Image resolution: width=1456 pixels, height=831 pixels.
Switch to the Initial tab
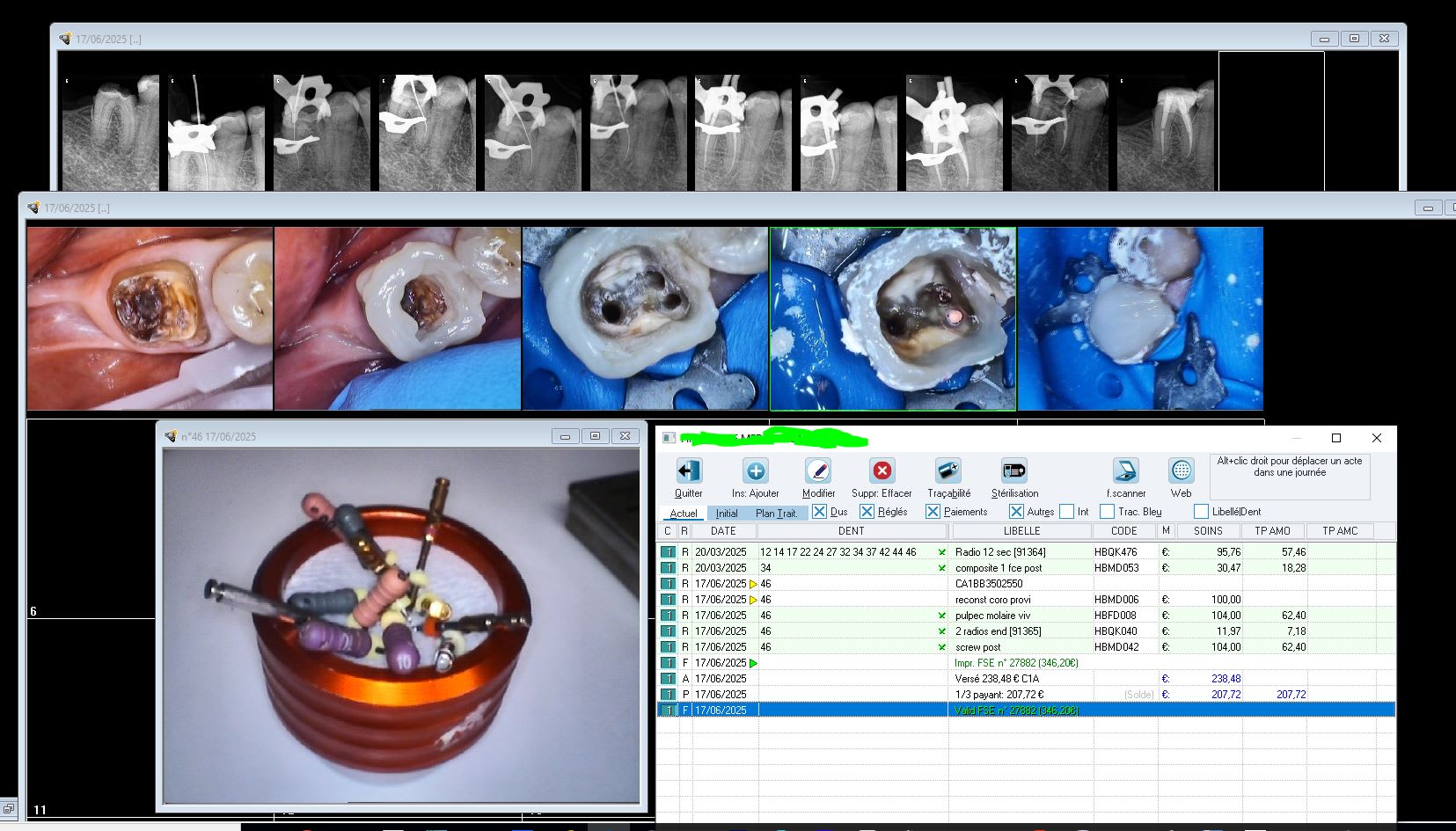726,514
